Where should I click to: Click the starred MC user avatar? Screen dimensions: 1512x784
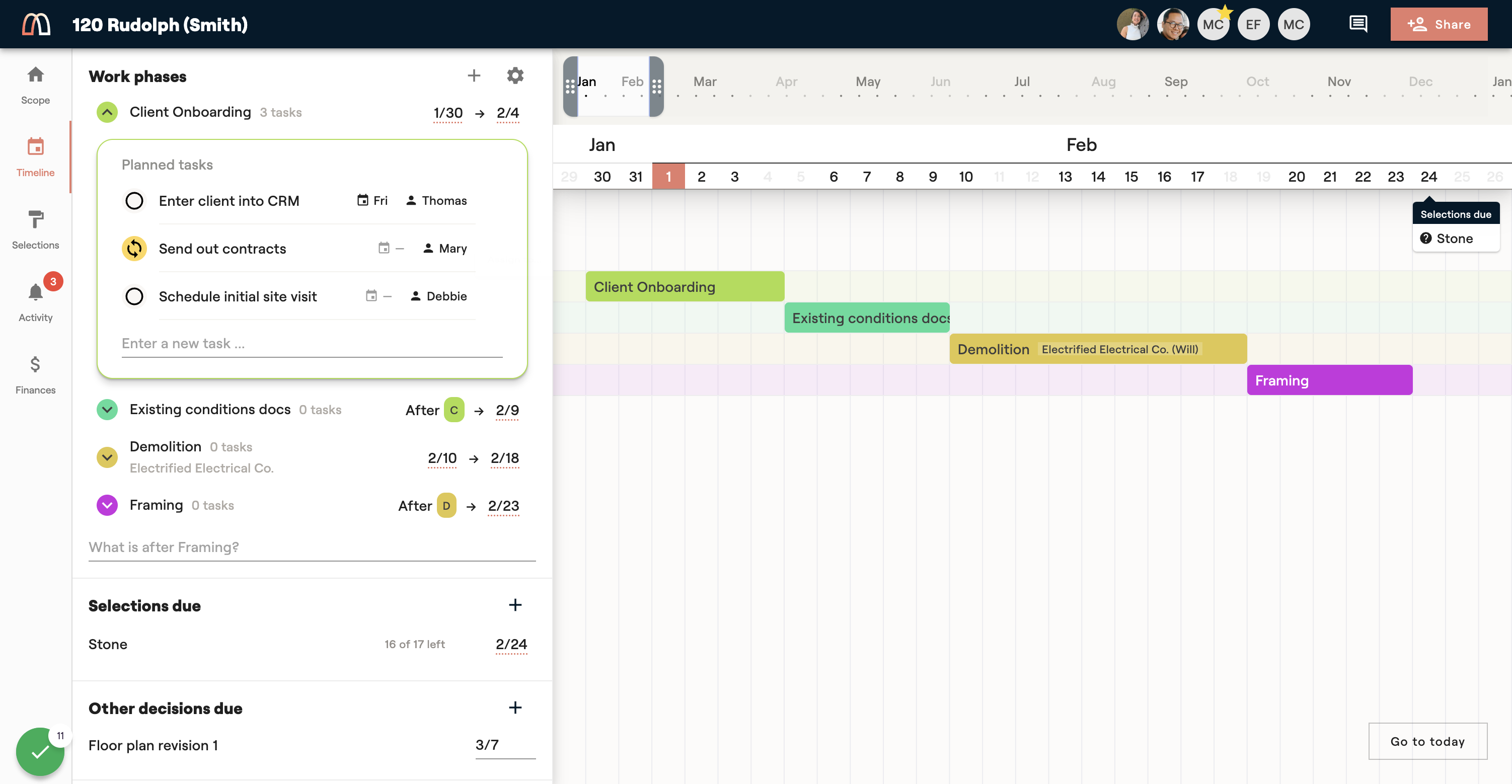tap(1213, 24)
